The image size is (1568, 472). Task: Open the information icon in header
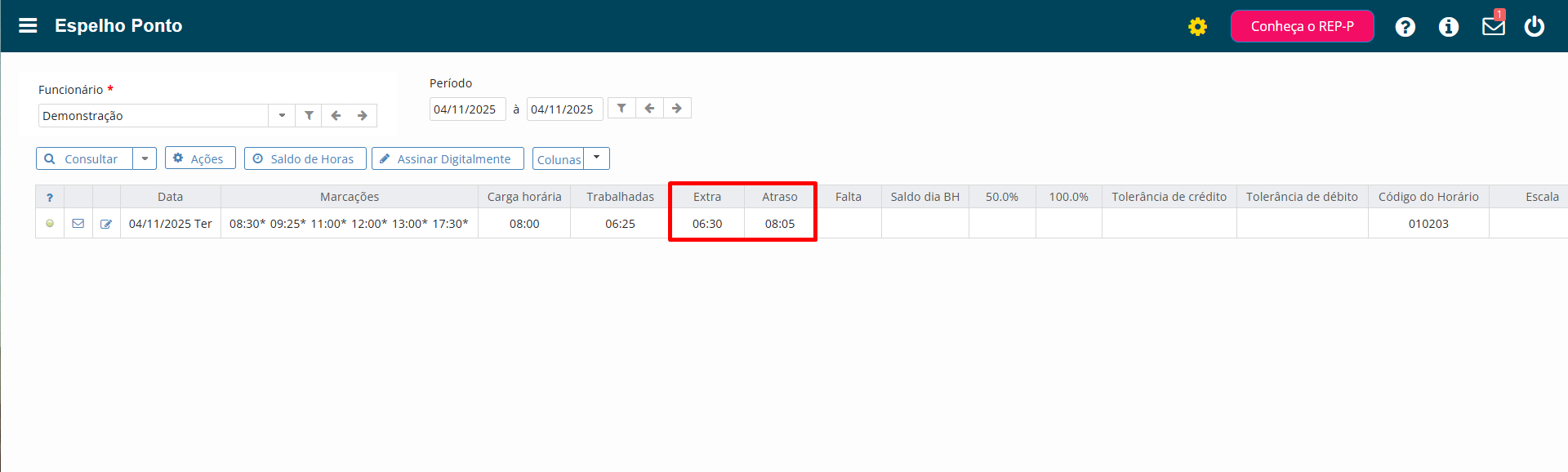coord(1449,27)
